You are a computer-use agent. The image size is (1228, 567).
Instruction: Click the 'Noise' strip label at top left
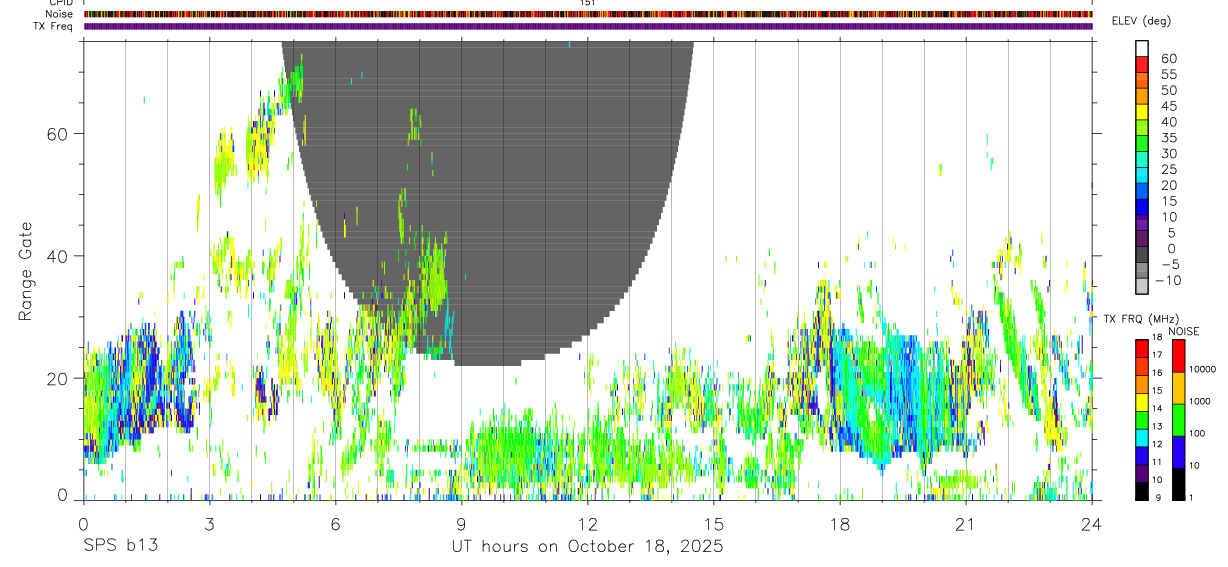[x=59, y=14]
